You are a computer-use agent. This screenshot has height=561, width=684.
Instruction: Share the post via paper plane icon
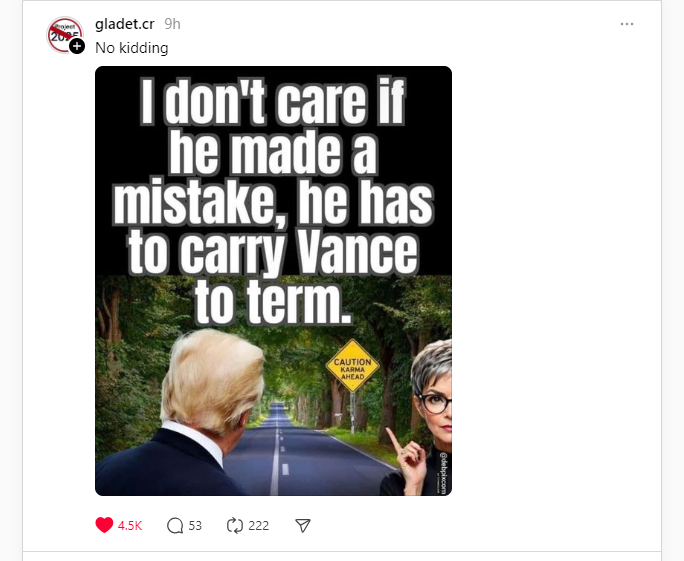pos(303,525)
